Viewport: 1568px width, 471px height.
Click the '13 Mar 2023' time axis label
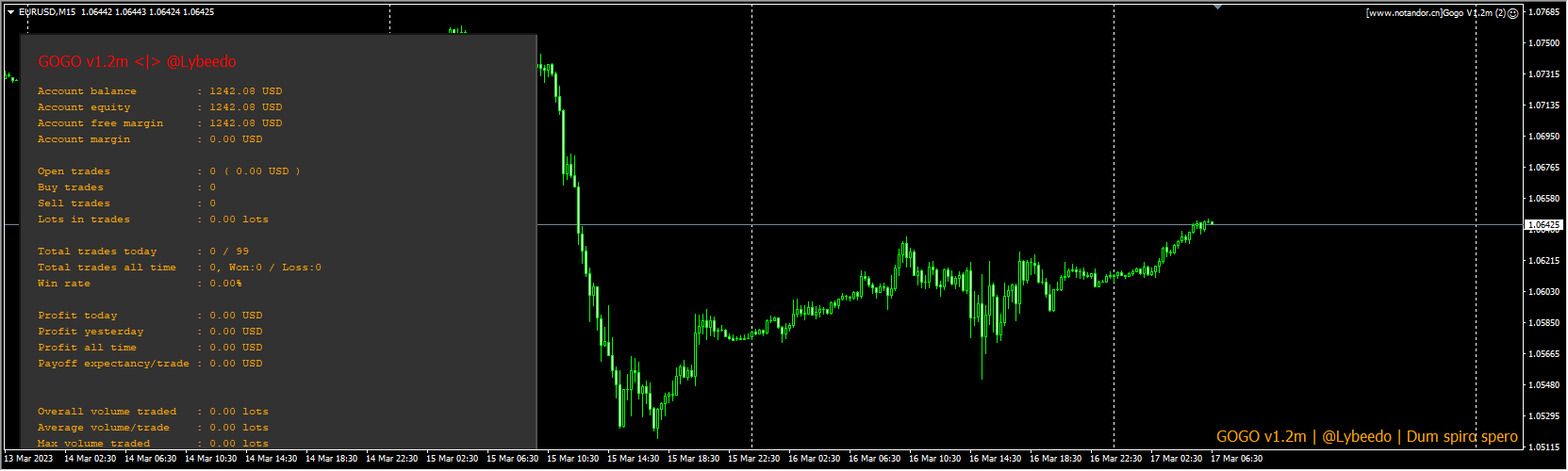point(28,459)
